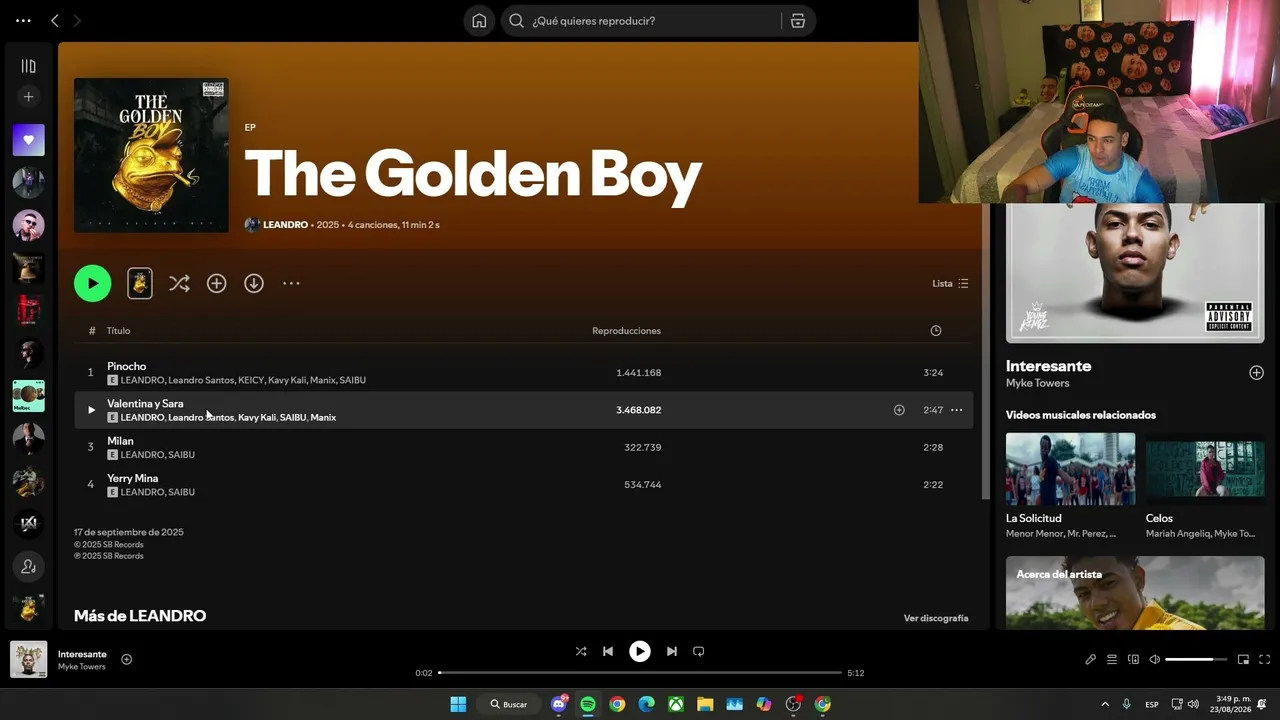Open the LEANDRO artist link under the EP title
1280x720 pixels.
pos(285,225)
